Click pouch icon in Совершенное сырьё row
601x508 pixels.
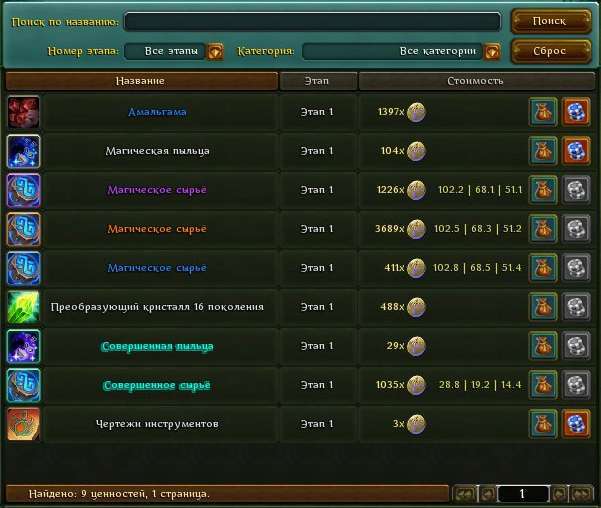tap(543, 385)
